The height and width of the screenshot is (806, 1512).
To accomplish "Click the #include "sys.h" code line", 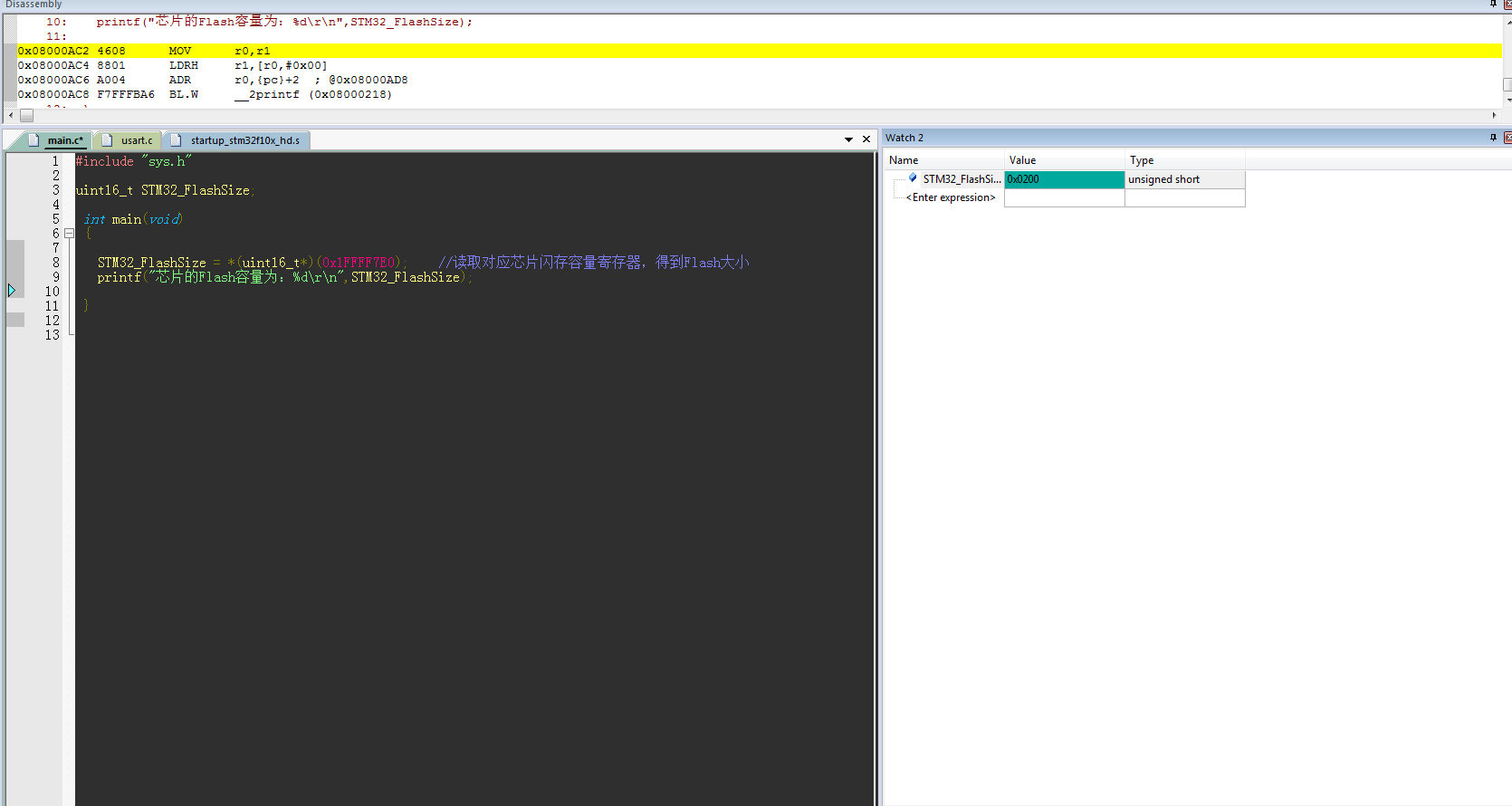I will point(134,161).
